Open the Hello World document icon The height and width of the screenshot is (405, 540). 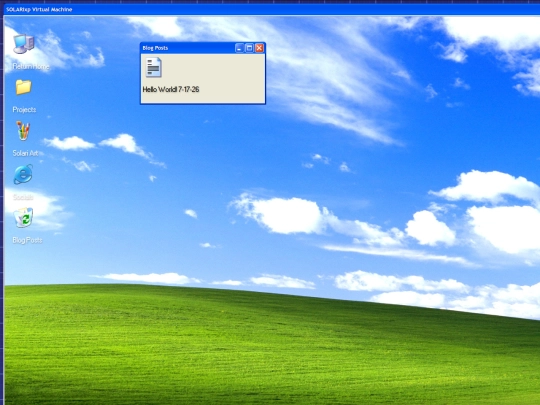coord(153,68)
